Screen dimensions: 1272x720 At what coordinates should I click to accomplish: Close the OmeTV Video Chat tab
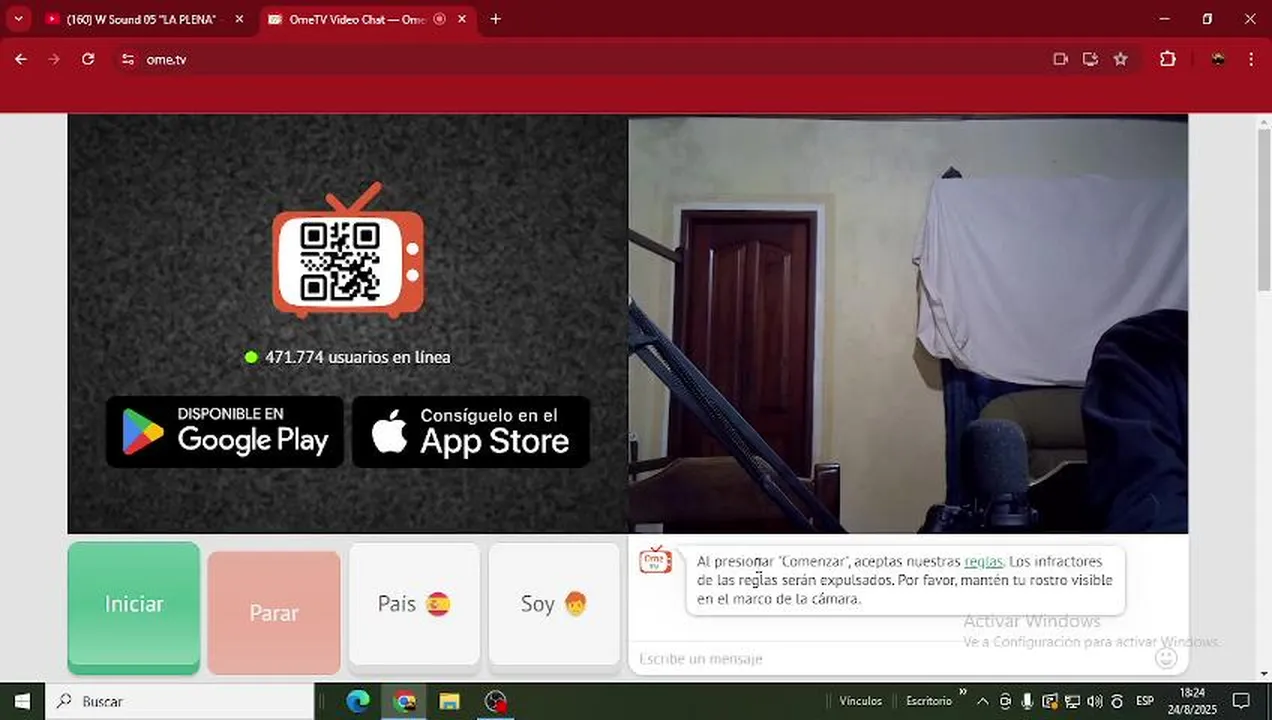pos(464,19)
